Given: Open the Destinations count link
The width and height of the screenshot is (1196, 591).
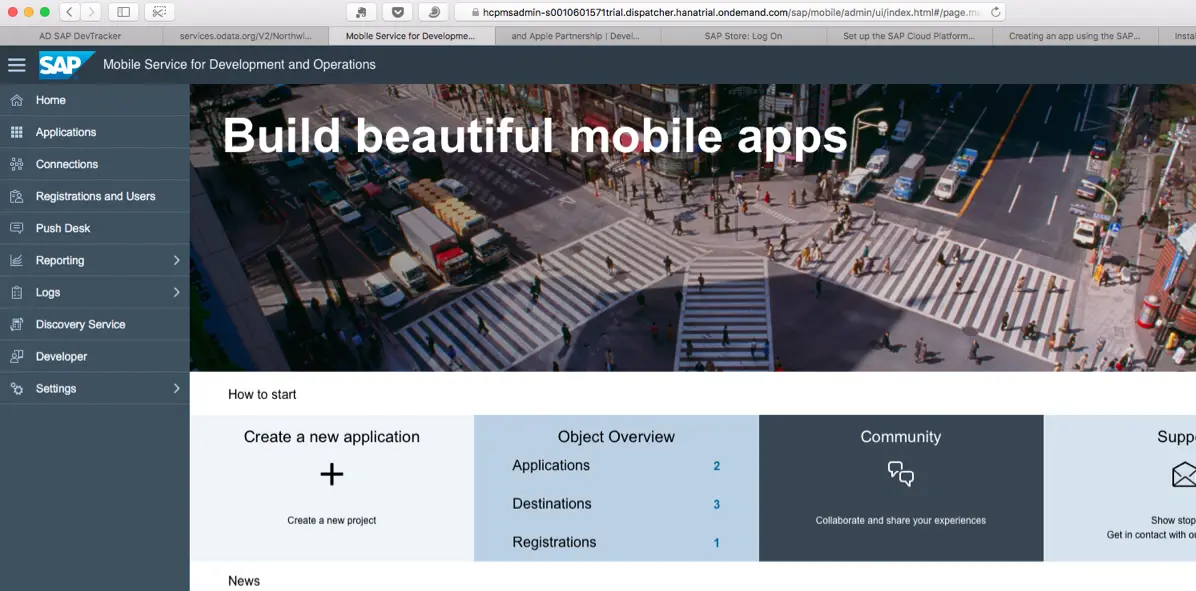Looking at the screenshot, I should click(716, 505).
